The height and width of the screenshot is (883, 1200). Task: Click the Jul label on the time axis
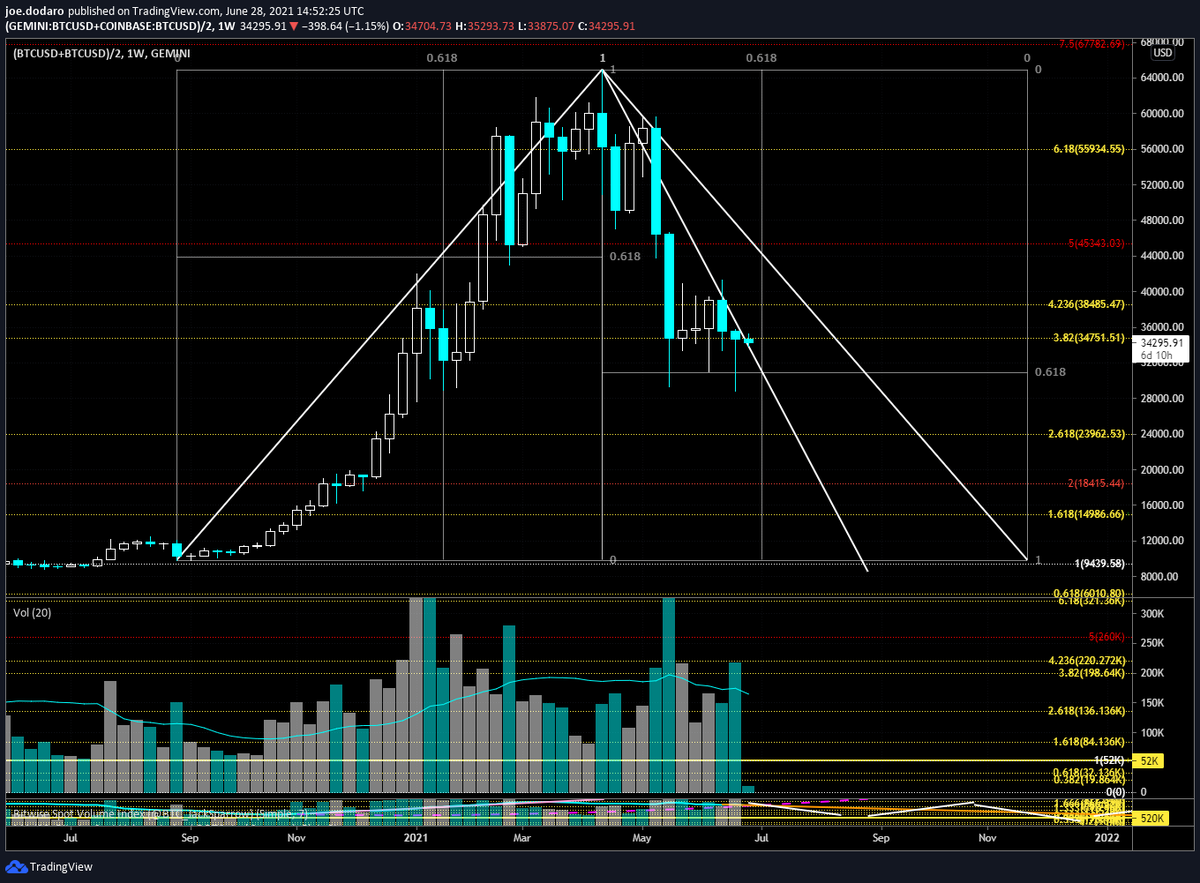point(70,838)
